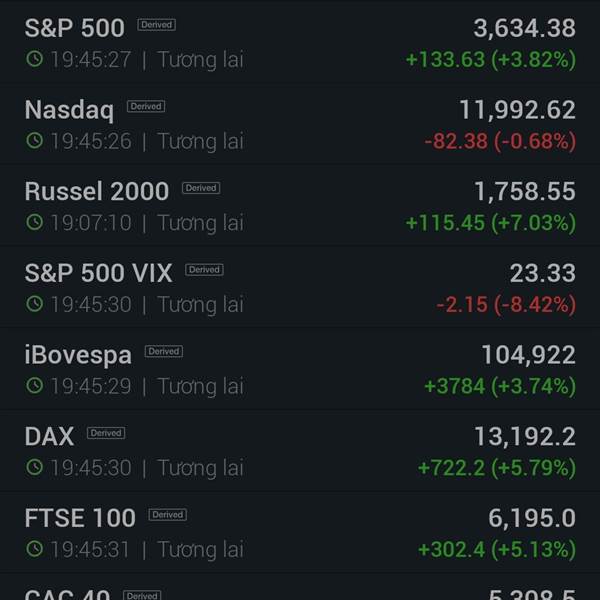Click the clock icon under S&P 500 VIX
Image resolution: width=600 pixels, height=600 pixels.
34,304
